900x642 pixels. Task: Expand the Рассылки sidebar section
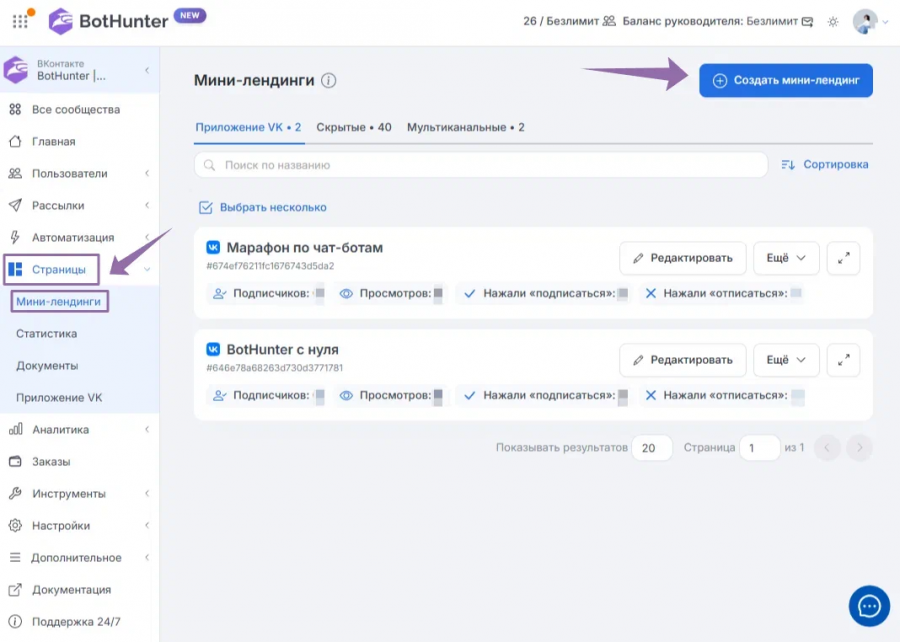79,205
